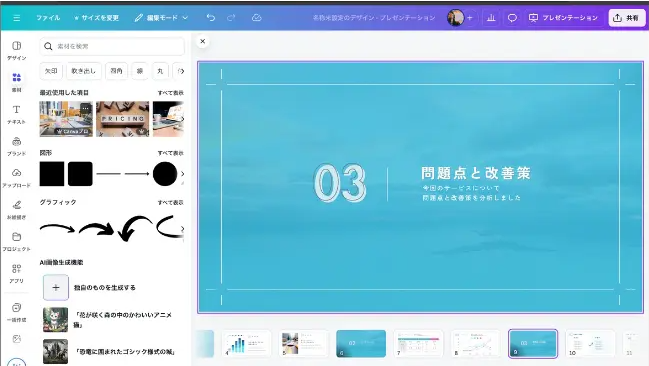Image resolution: width=649 pixels, height=366 pixels.
Task: Select the 線 filter chip
Action: pos(140,71)
